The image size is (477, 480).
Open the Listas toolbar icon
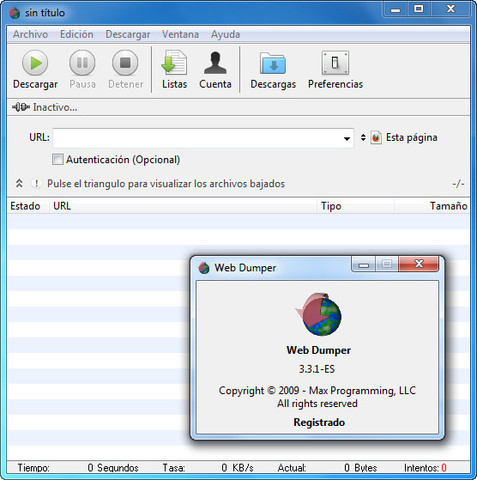tap(174, 62)
